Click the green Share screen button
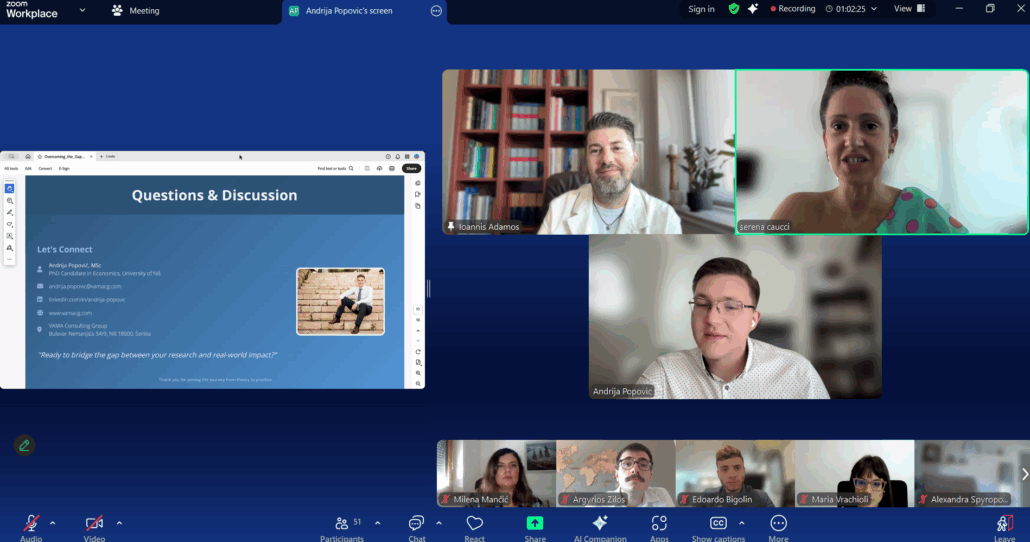Image resolution: width=1030 pixels, height=542 pixels. pos(535,523)
